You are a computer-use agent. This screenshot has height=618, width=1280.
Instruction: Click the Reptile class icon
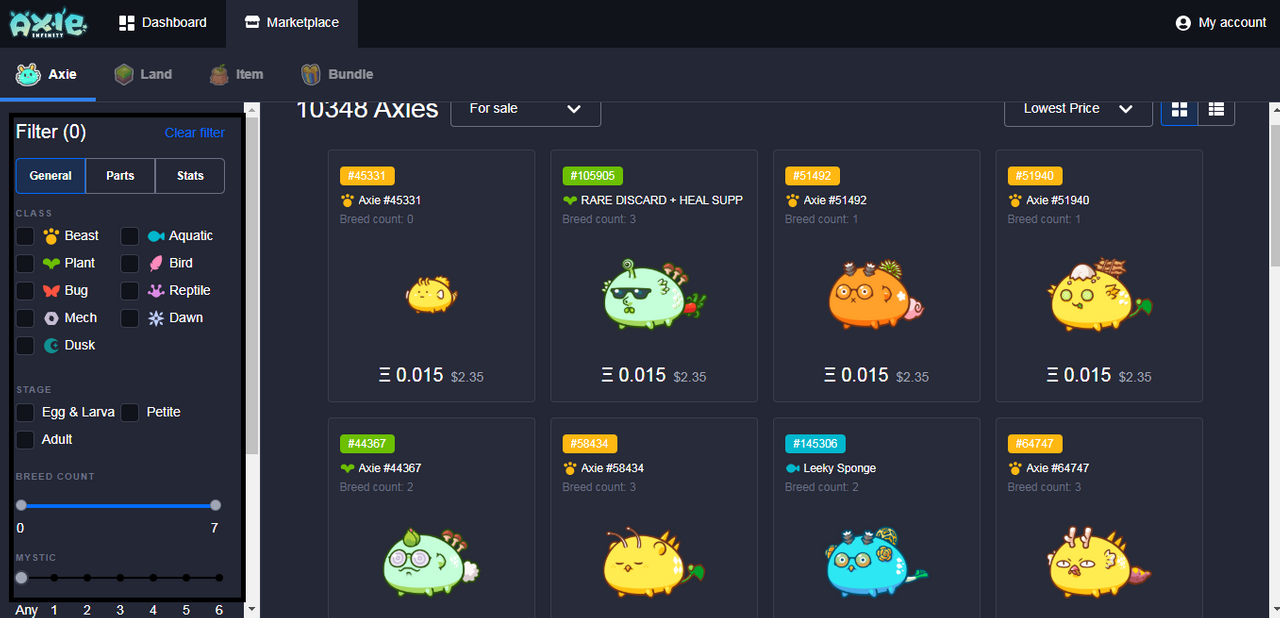155,290
